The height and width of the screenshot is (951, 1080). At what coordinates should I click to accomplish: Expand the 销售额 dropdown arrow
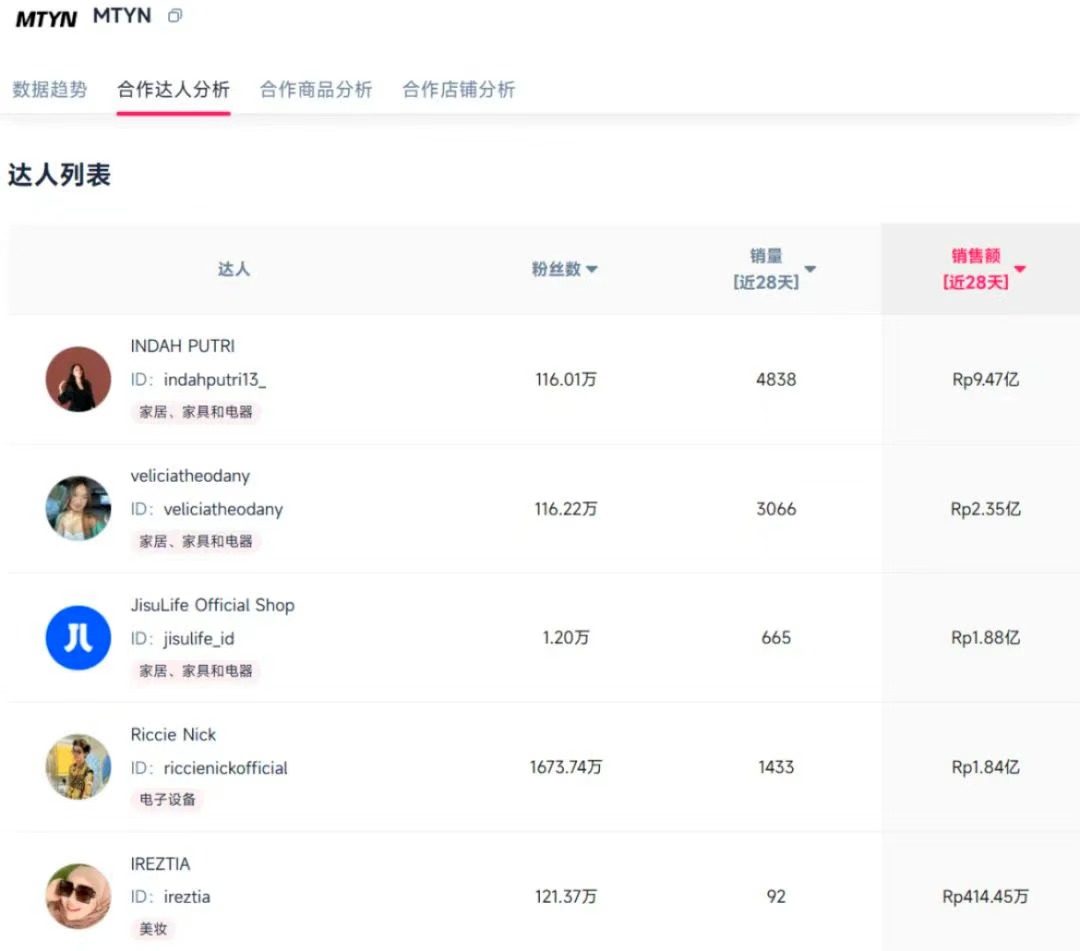(x=1020, y=269)
